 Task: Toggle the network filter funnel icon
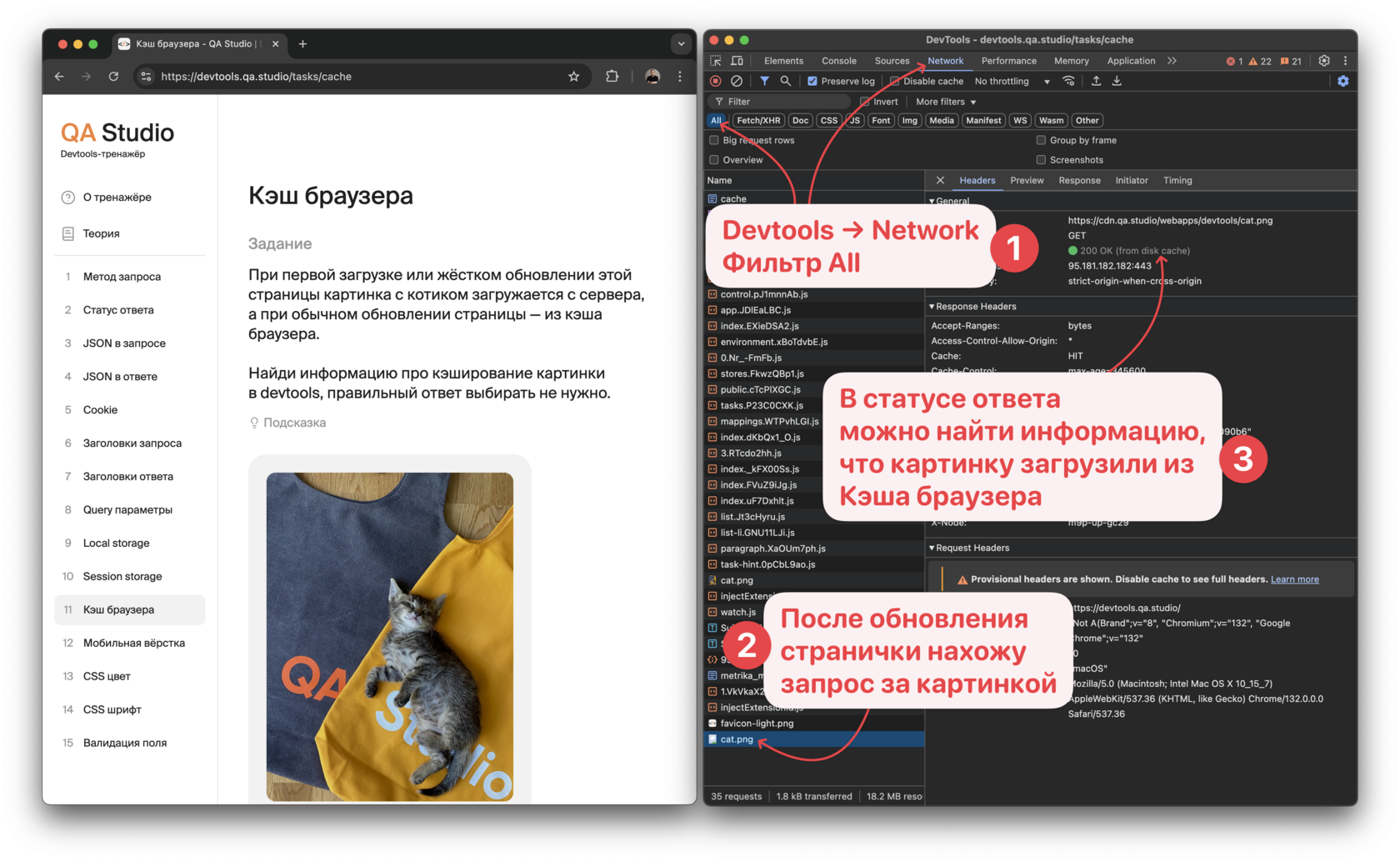tap(764, 81)
